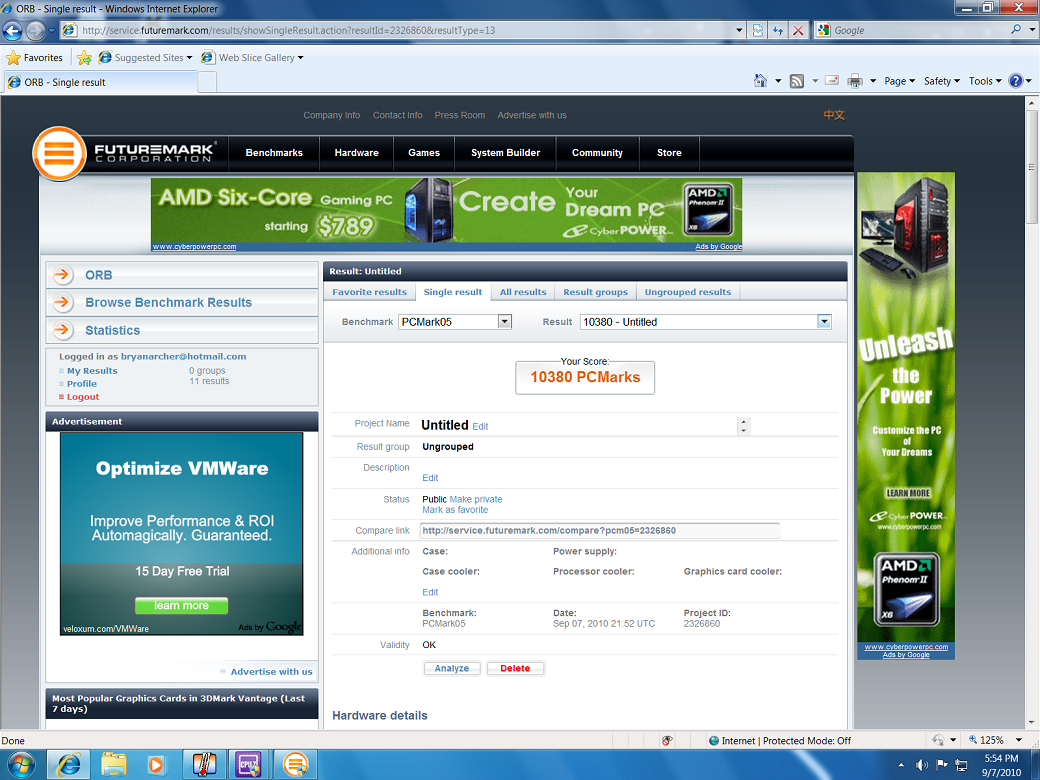Click the arrow icon beside Statistics

click(x=63, y=330)
